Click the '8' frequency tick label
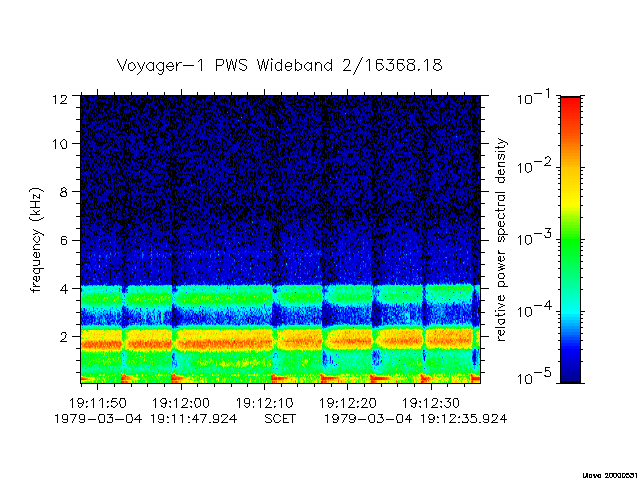Screen dimensions: 640x480 (x=63, y=192)
